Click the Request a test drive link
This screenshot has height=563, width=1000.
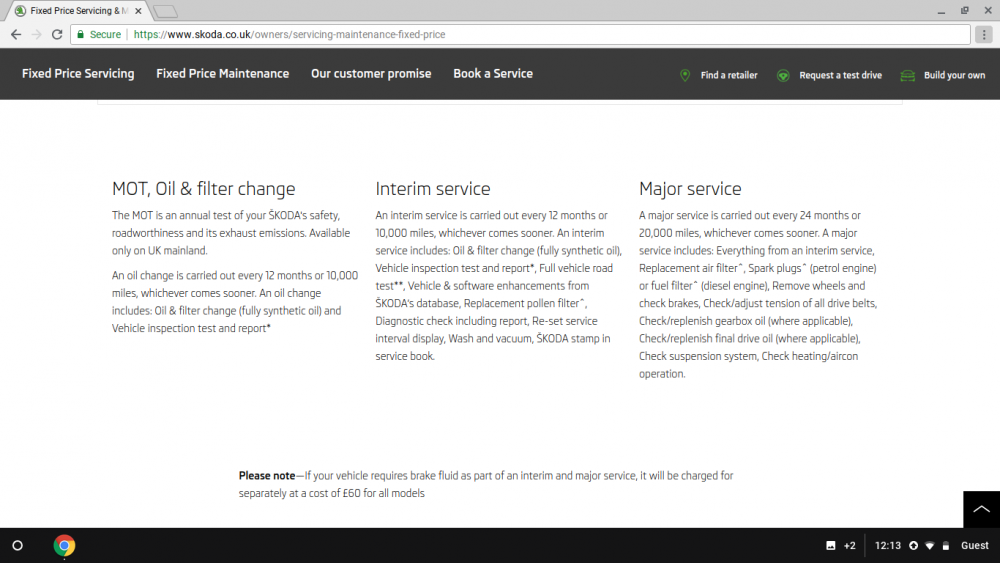coord(841,75)
